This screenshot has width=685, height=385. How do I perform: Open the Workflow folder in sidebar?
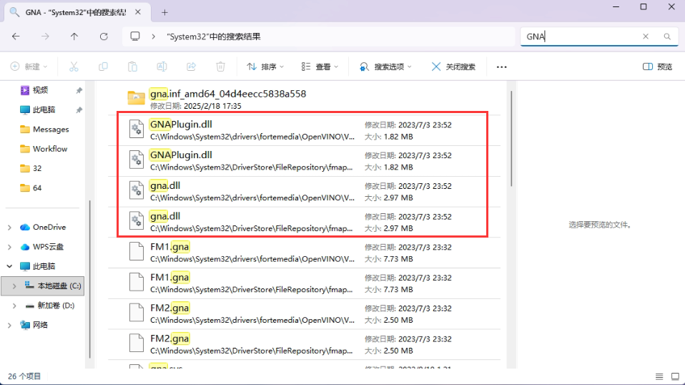[50, 149]
